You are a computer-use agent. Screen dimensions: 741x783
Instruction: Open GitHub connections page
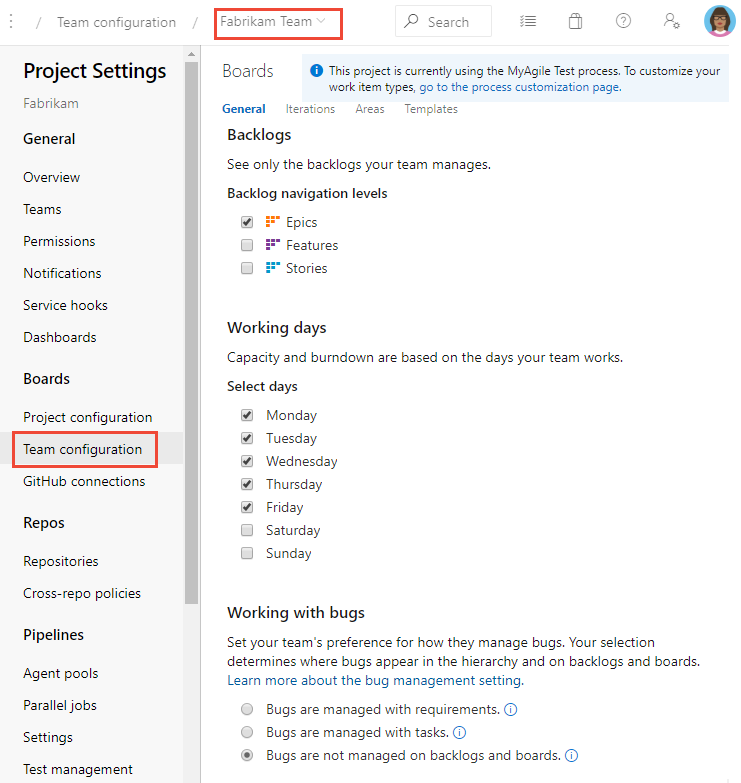tap(84, 481)
